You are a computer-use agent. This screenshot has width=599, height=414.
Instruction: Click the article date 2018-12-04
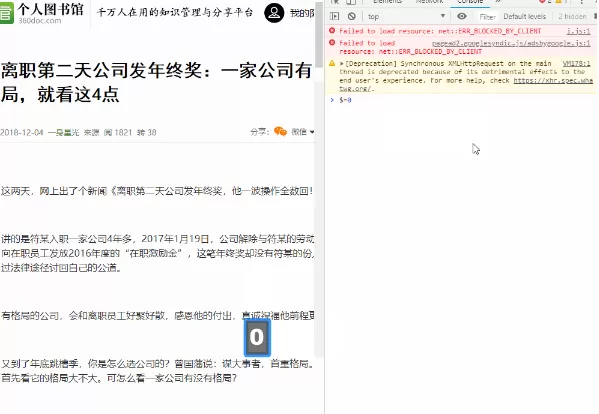22,133
